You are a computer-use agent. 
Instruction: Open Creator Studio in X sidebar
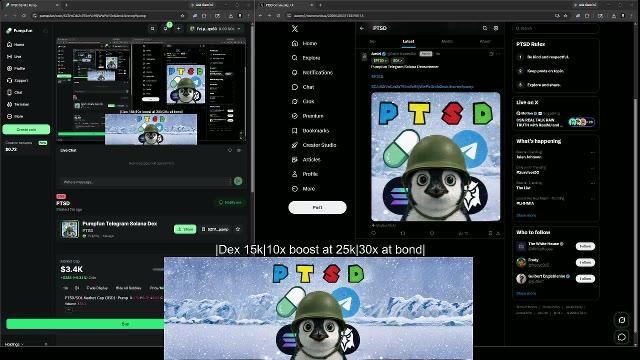coord(314,145)
